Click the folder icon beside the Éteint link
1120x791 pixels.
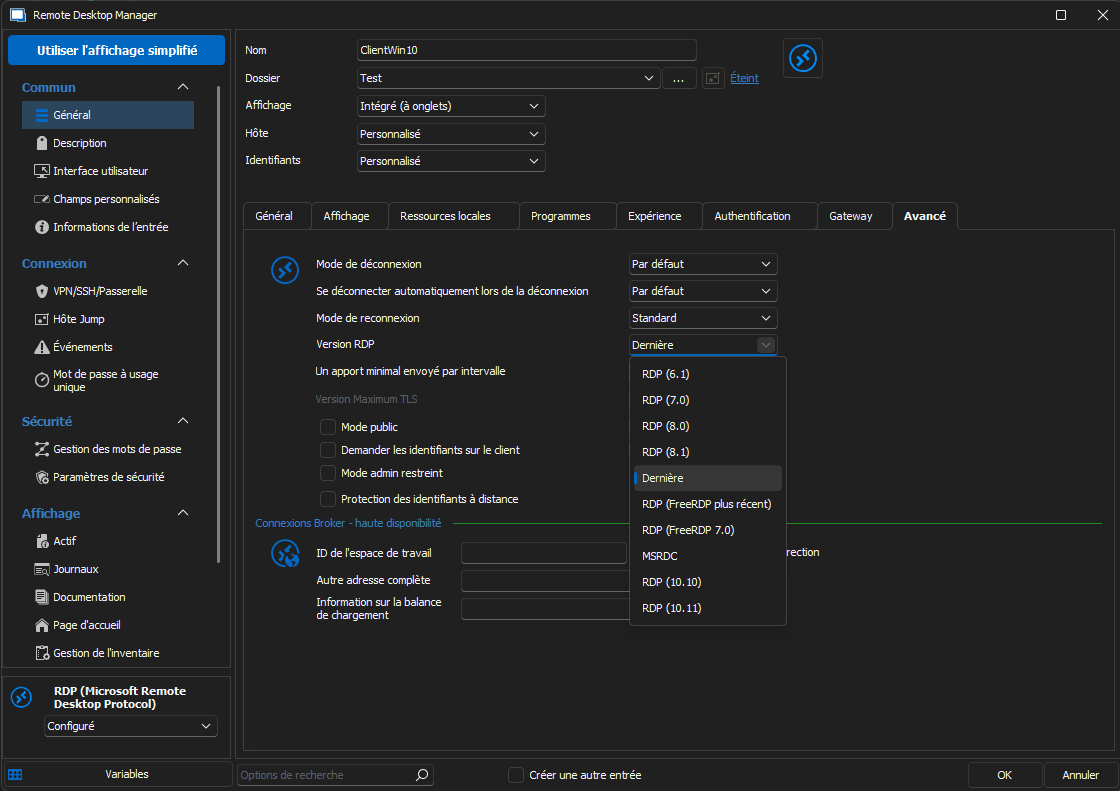click(713, 78)
